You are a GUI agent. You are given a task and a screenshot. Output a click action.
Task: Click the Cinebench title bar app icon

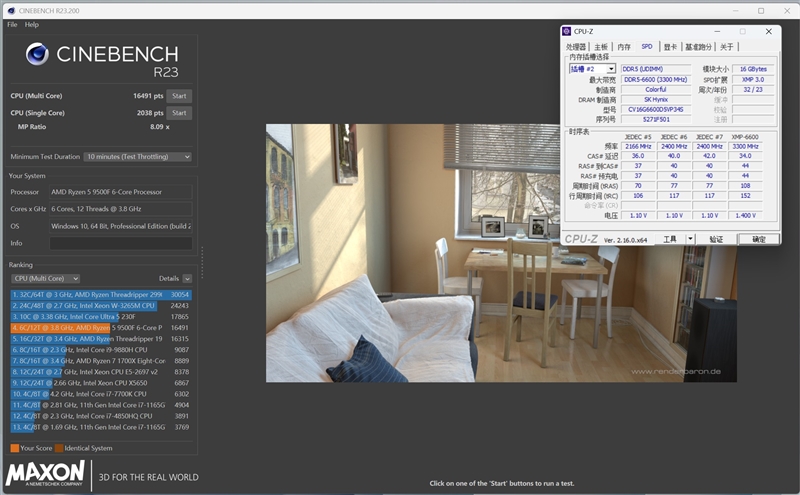(9, 10)
